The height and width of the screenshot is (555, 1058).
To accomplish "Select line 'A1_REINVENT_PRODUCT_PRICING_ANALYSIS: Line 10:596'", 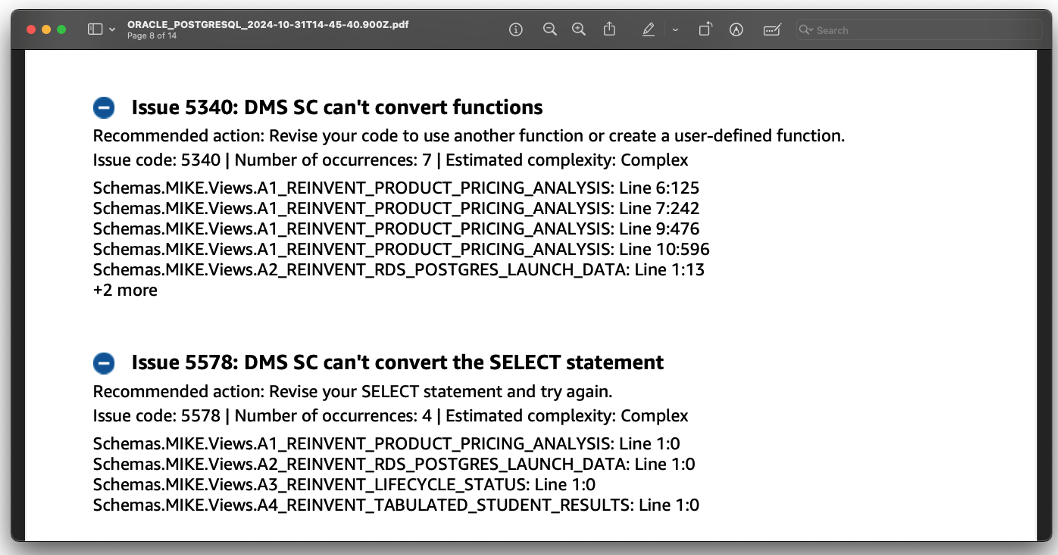I will [x=401, y=249].
